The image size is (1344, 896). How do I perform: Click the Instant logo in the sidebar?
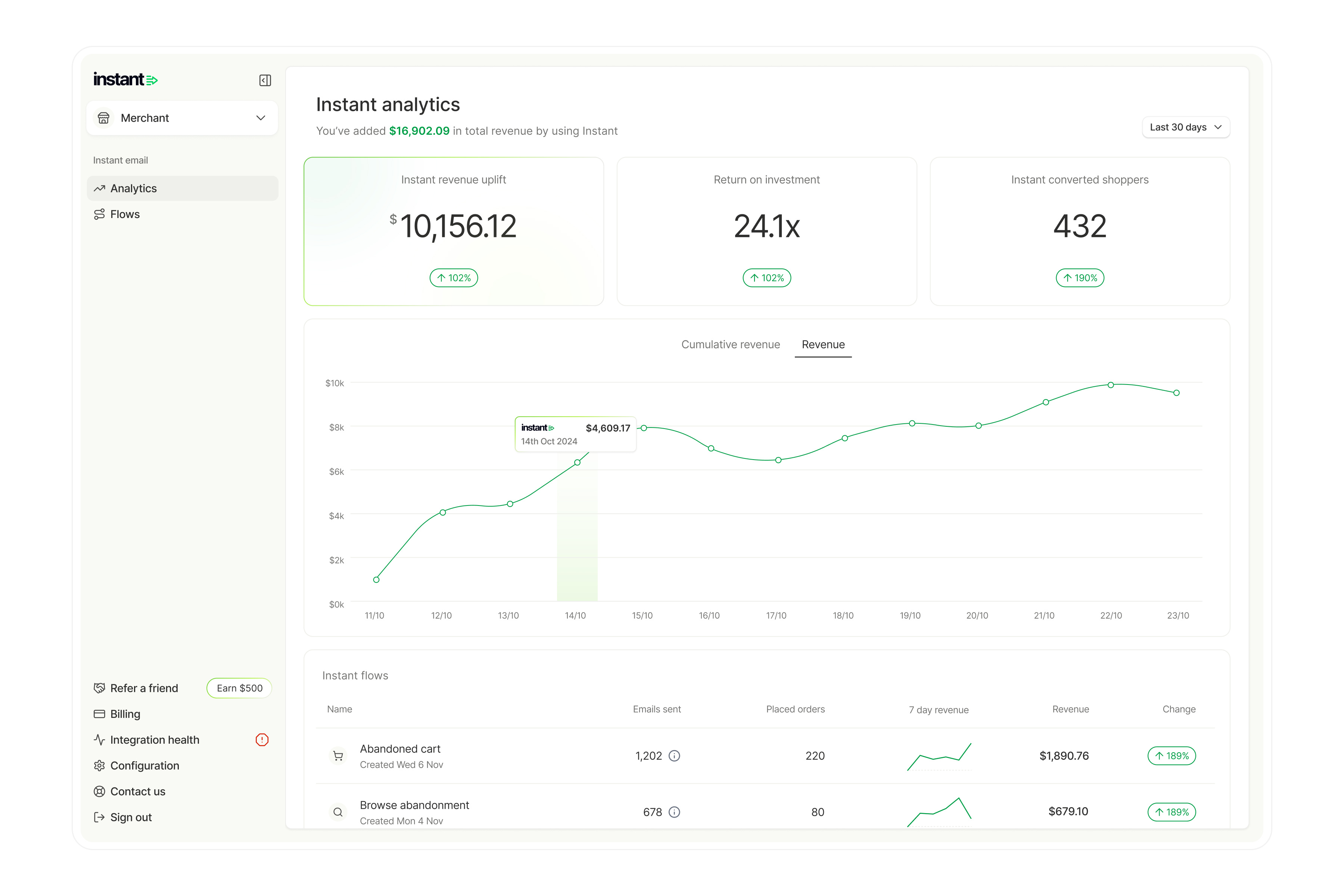tap(125, 80)
